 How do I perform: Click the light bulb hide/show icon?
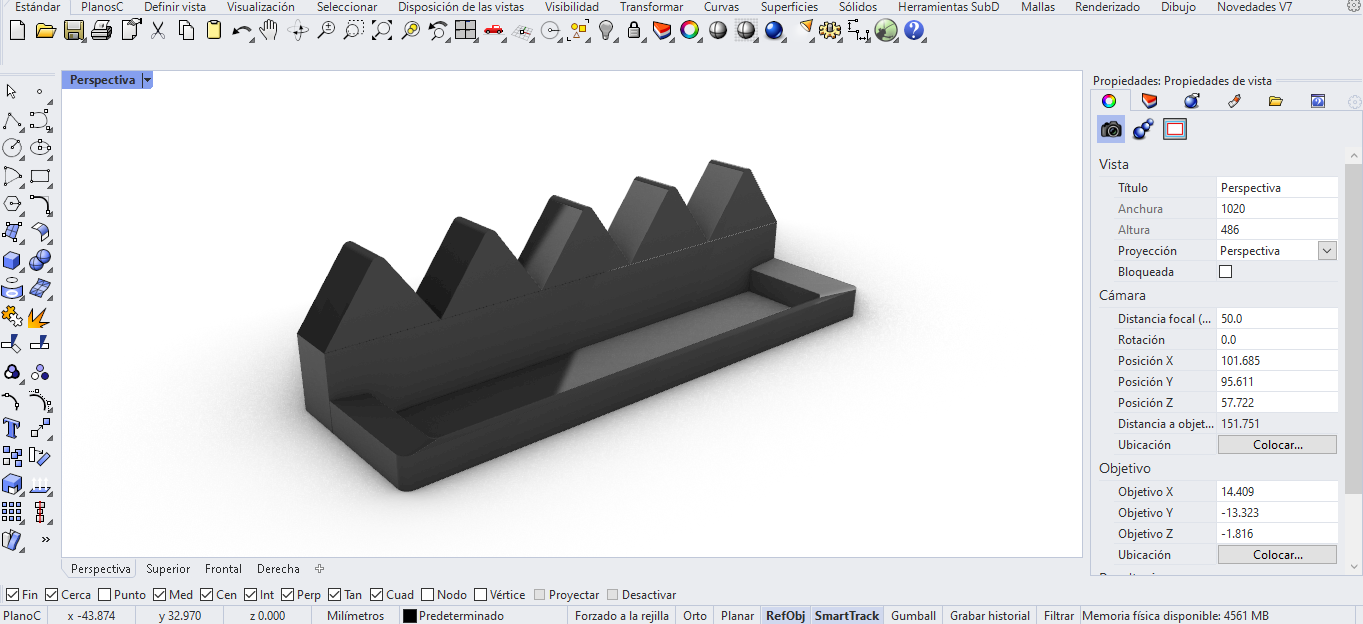606,30
